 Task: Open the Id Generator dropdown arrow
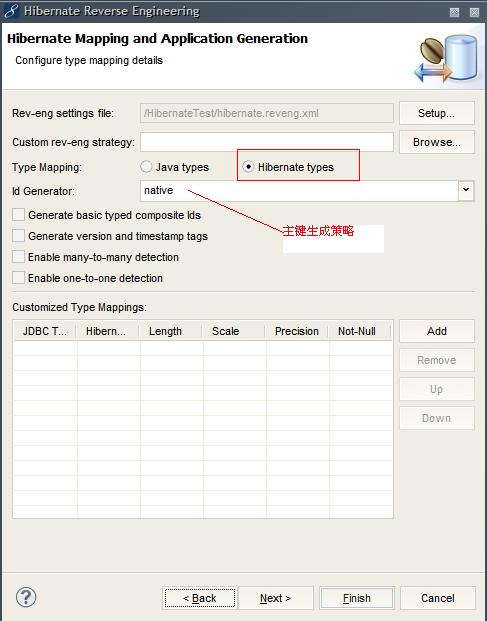coord(466,190)
